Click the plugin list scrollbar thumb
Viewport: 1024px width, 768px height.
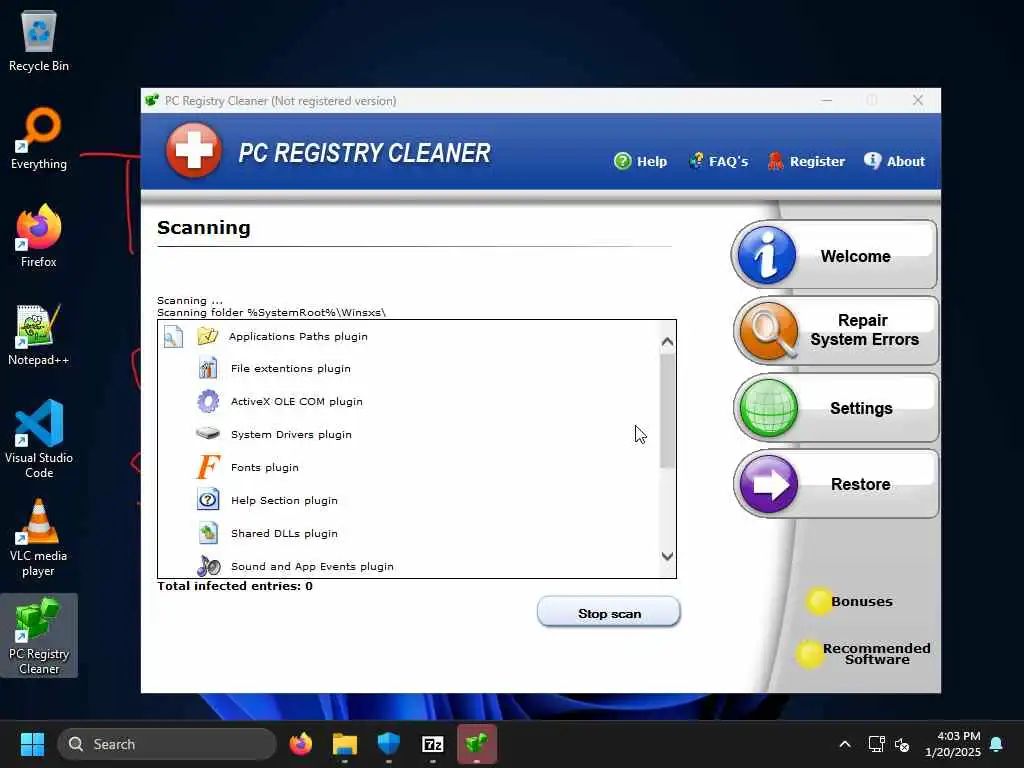pyautogui.click(x=667, y=411)
